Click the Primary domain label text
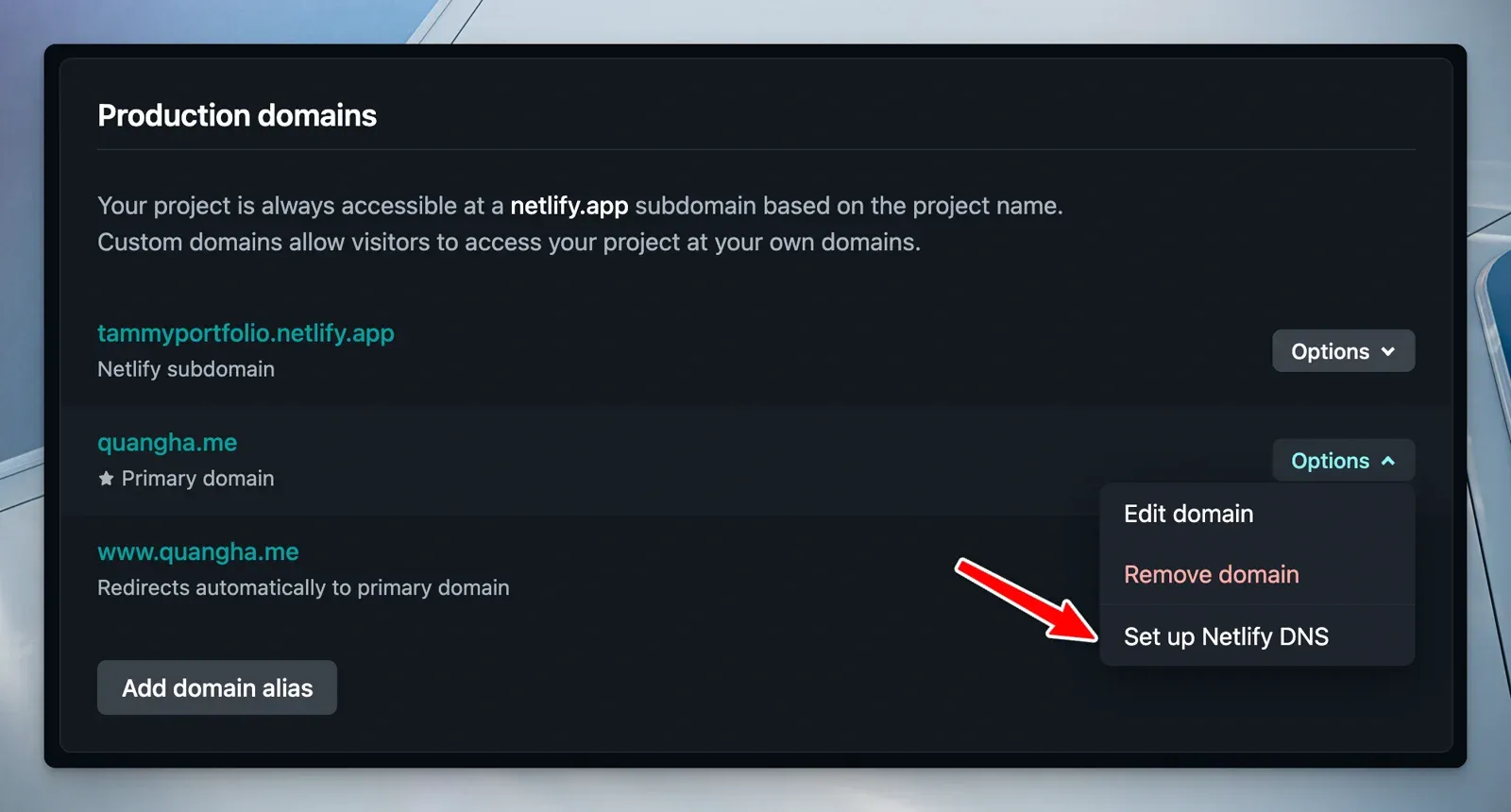 197,479
